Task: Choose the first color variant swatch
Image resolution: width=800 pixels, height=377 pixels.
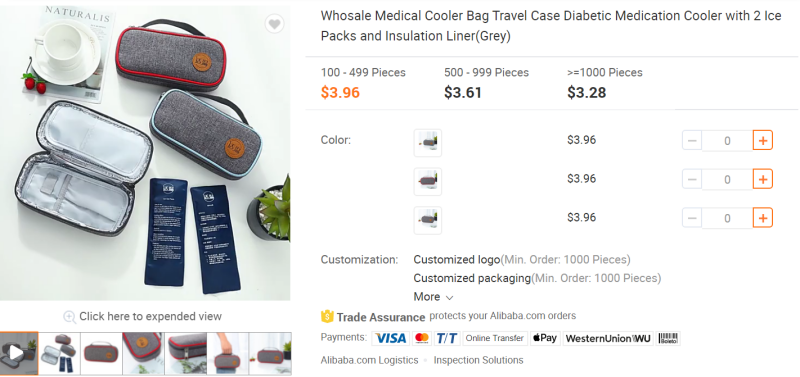Action: pyautogui.click(x=428, y=143)
